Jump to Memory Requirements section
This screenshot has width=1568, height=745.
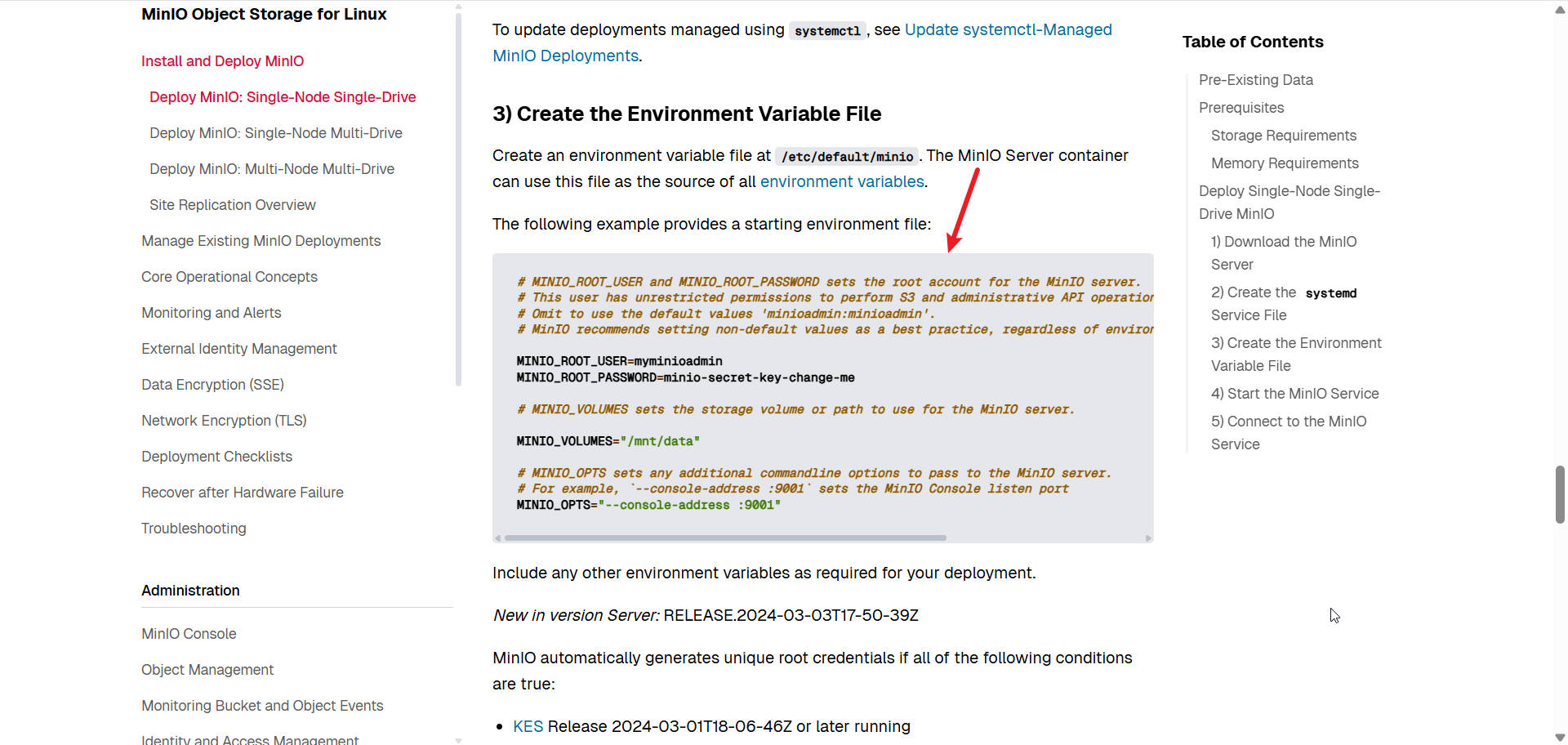tap(1285, 163)
